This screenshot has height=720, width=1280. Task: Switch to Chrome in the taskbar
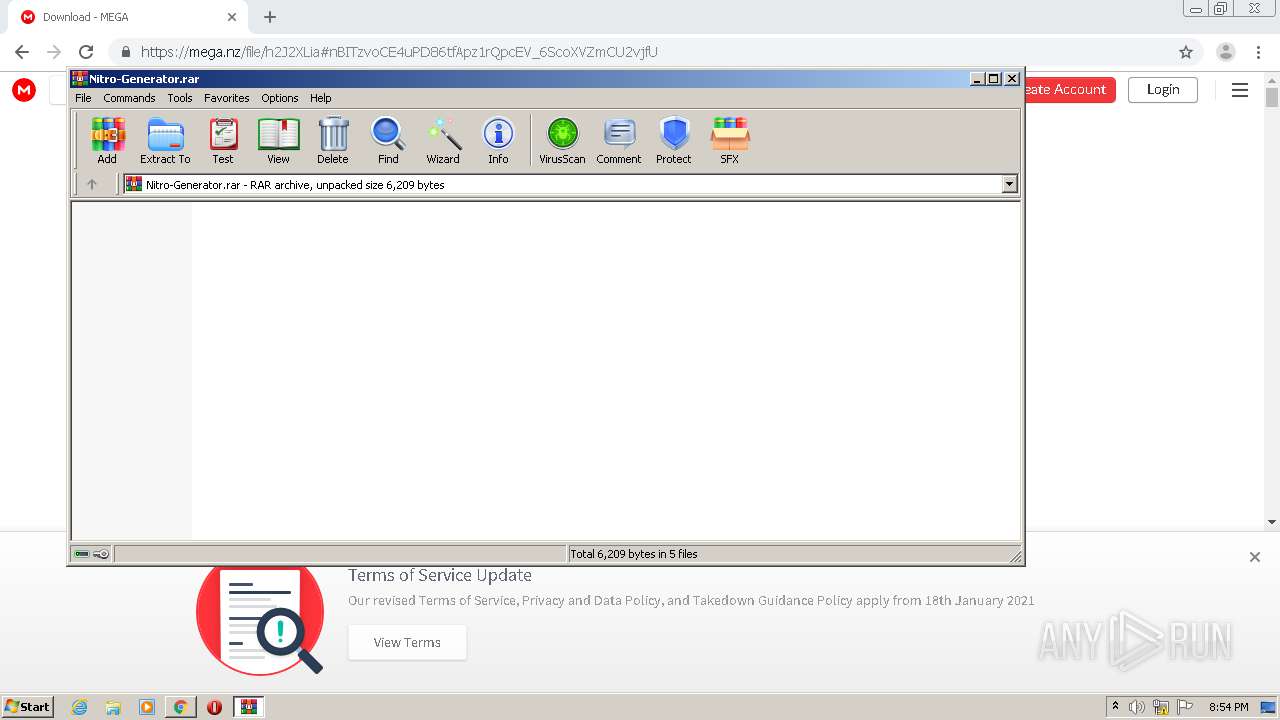(180, 707)
